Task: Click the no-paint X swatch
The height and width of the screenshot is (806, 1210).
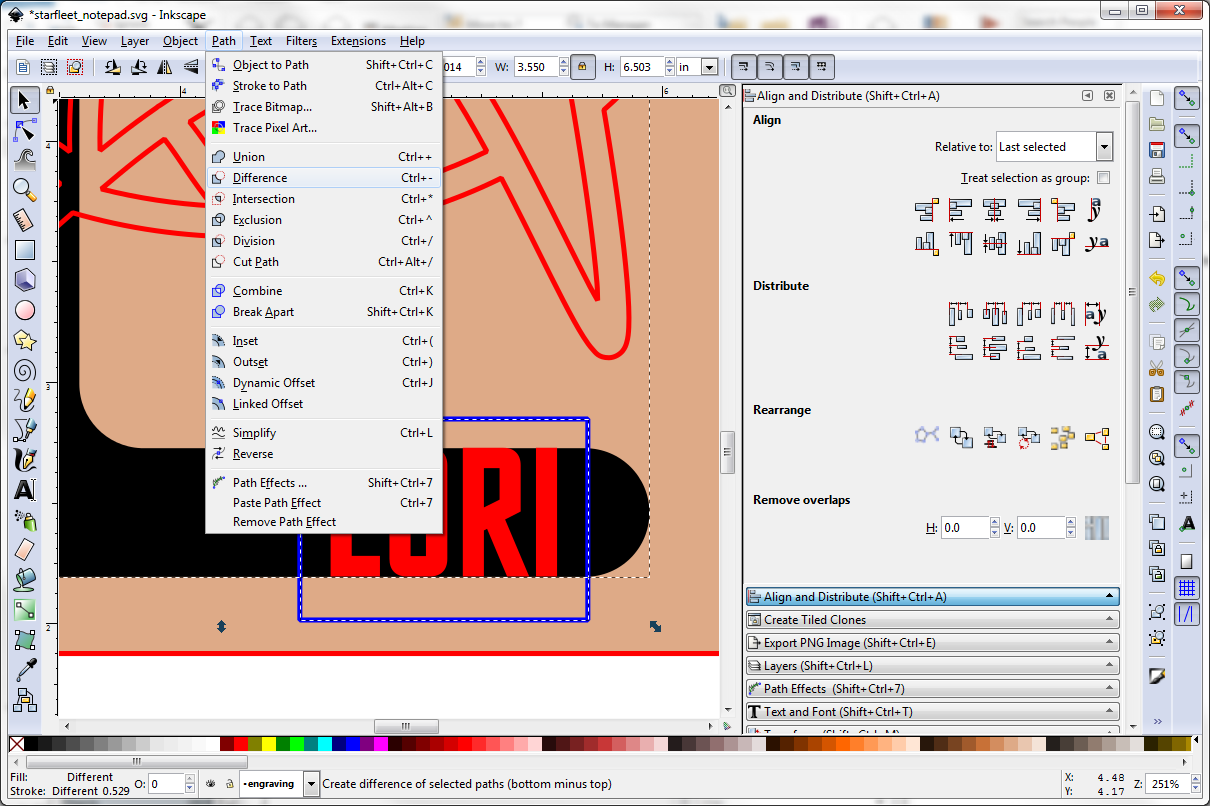Action: click(16, 744)
